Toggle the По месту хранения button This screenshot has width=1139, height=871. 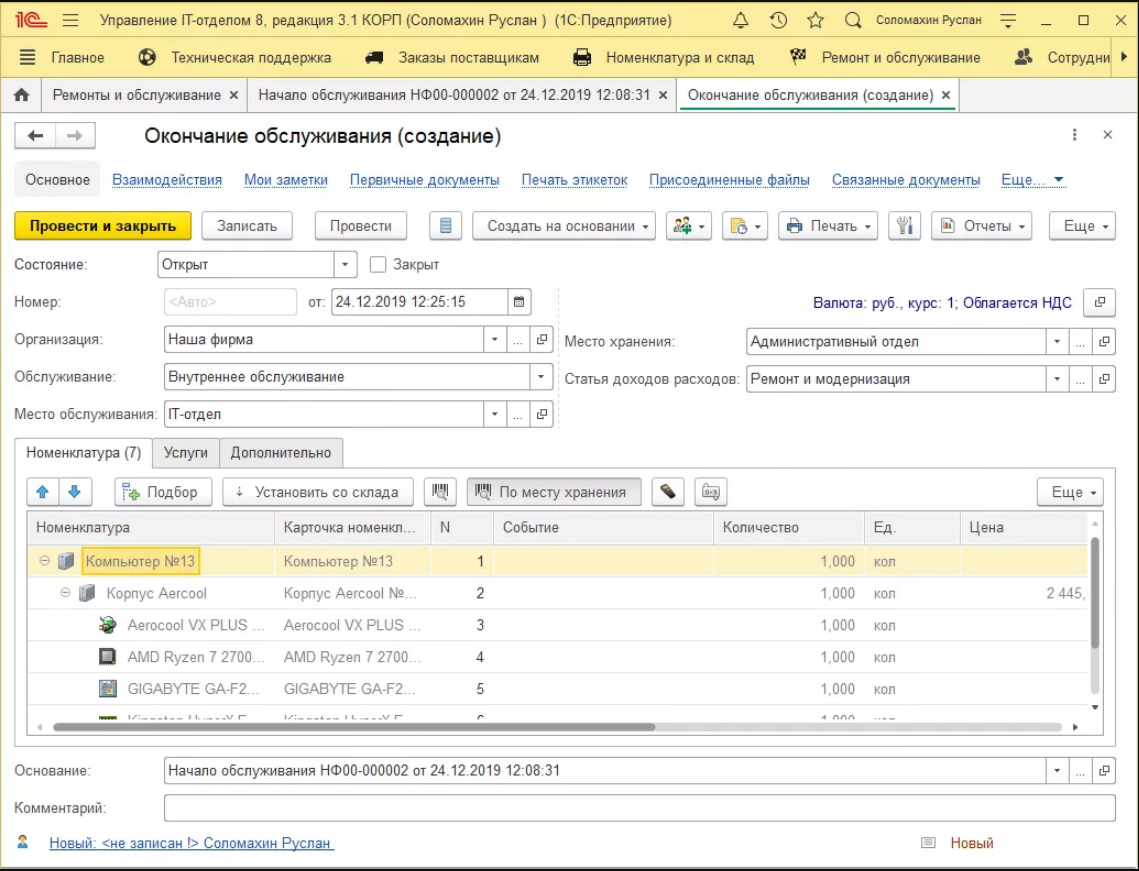553,492
